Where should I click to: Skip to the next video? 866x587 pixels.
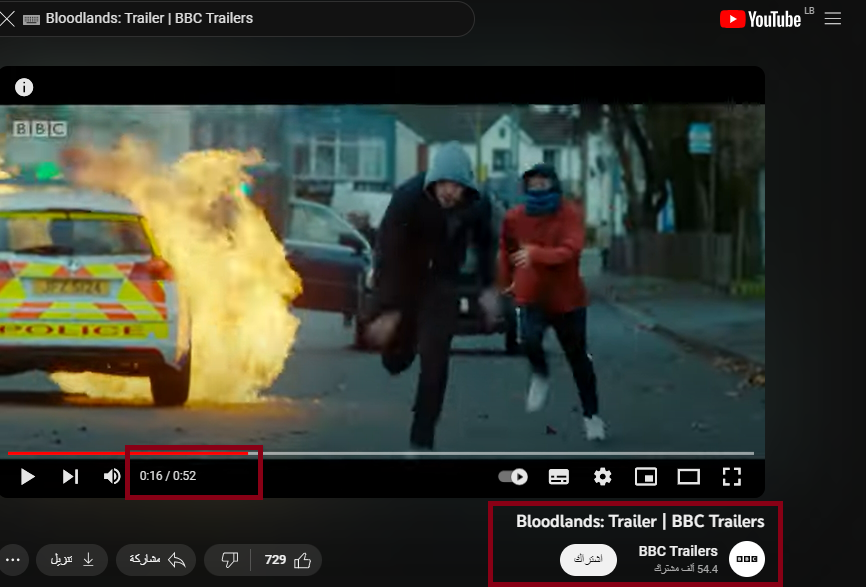[x=70, y=476]
